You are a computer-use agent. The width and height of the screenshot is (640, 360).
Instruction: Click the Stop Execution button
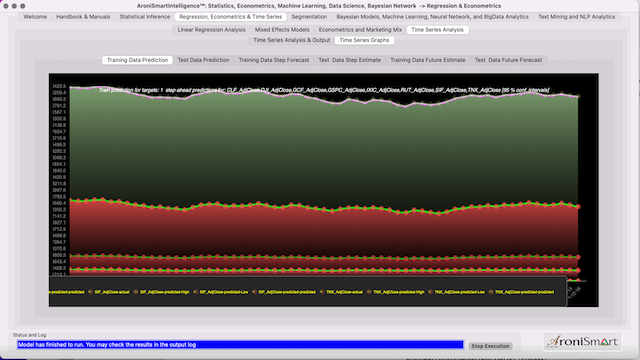(x=490, y=346)
